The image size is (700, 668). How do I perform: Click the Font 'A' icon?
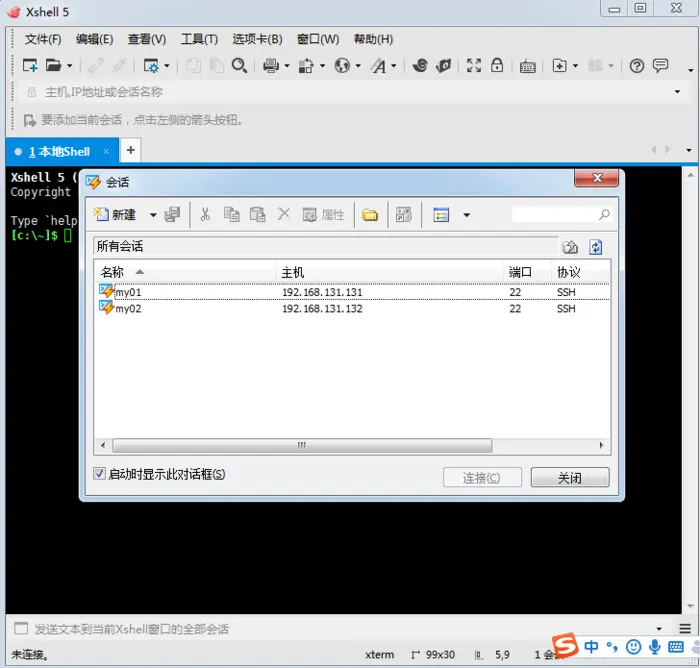(379, 66)
